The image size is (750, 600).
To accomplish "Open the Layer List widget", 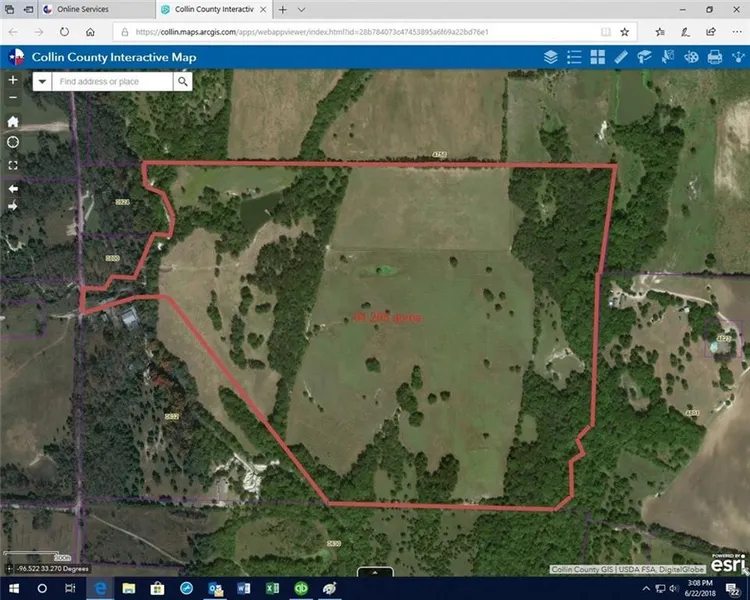I will pyautogui.click(x=550, y=57).
